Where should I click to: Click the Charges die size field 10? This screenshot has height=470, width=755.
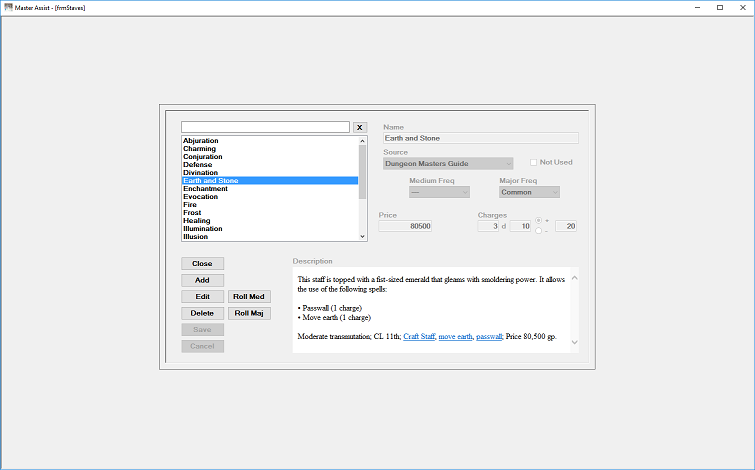520,226
